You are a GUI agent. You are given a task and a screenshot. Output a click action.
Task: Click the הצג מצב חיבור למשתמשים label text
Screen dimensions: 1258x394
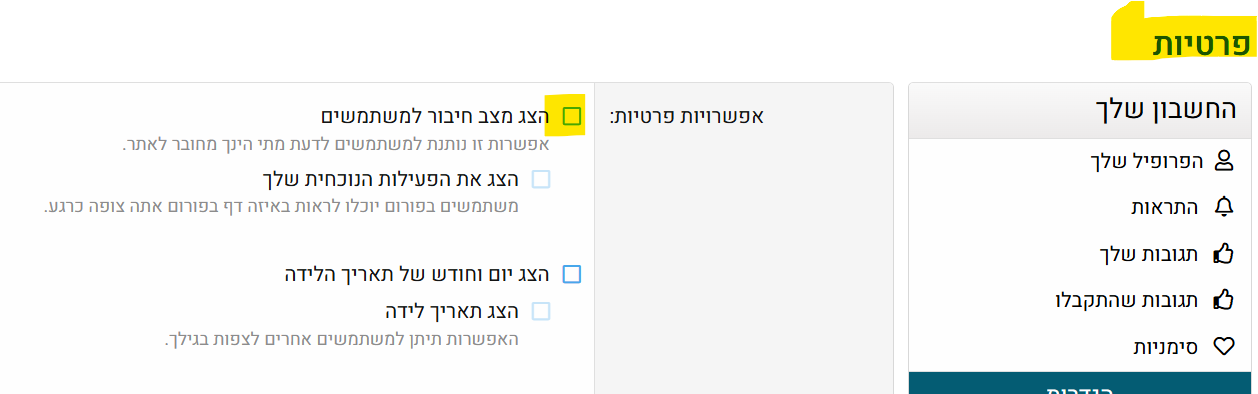436,116
